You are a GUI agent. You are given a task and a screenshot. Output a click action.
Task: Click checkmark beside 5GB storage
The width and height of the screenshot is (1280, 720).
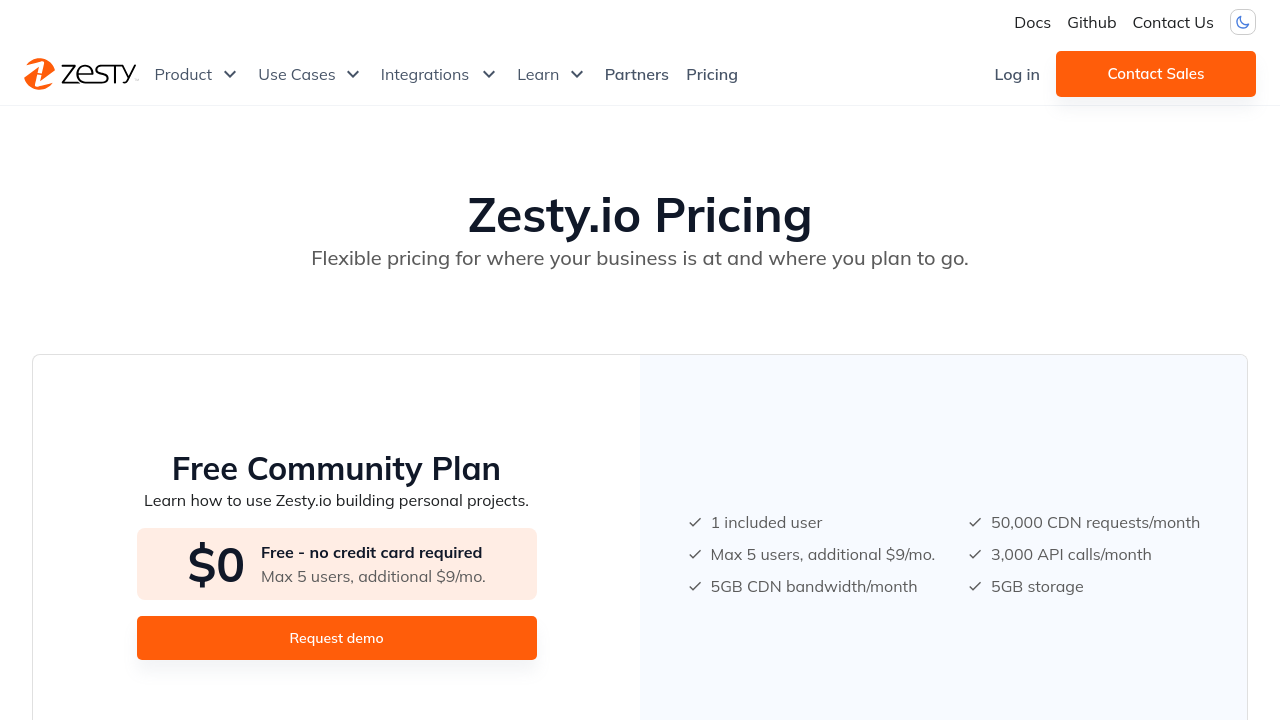[x=975, y=586]
